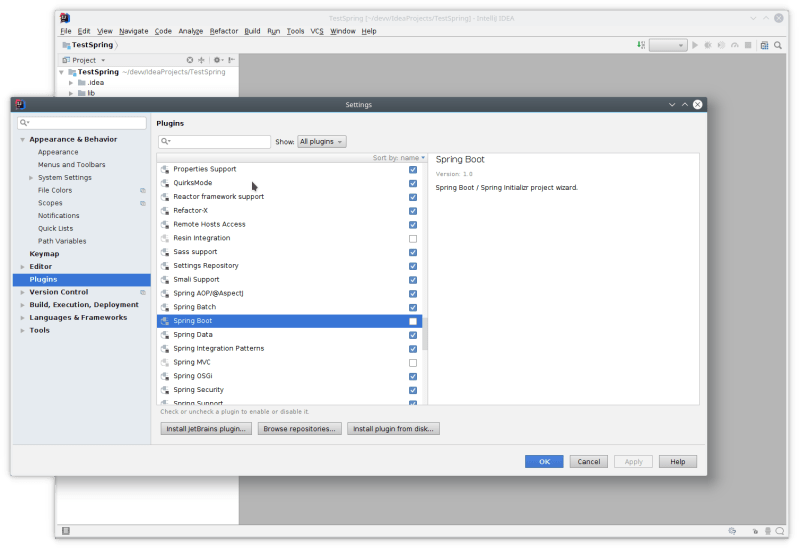Click project-level icon beside Version Control

coord(143,292)
